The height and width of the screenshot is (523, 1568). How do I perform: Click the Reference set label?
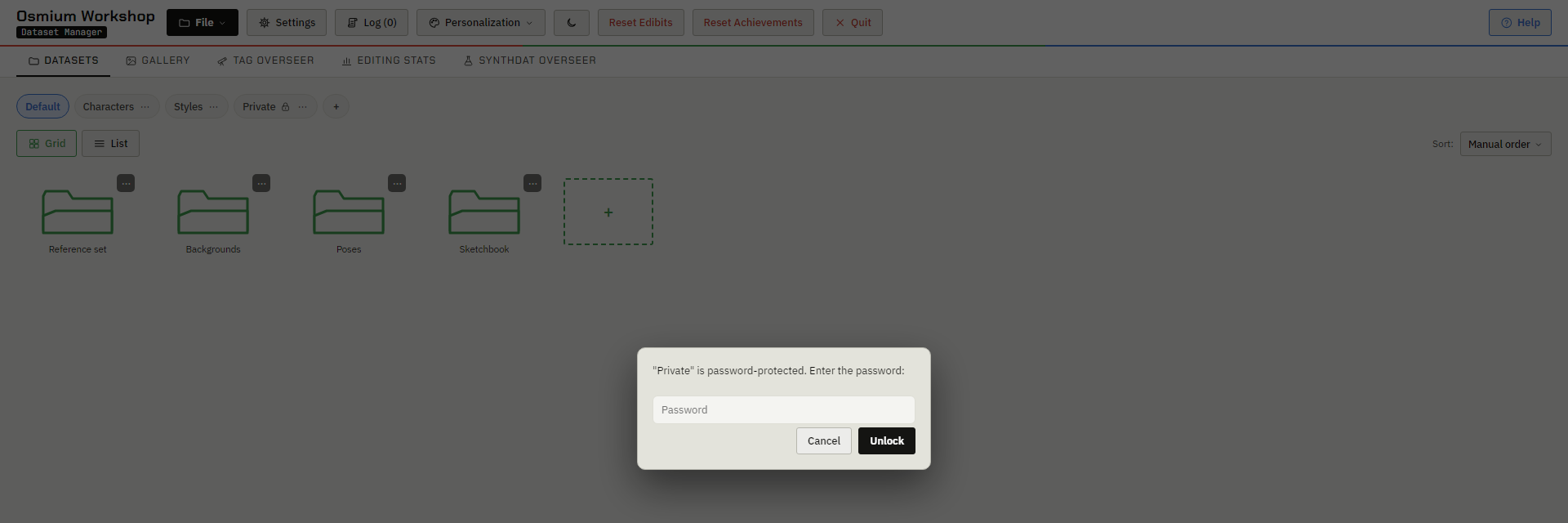(78, 249)
